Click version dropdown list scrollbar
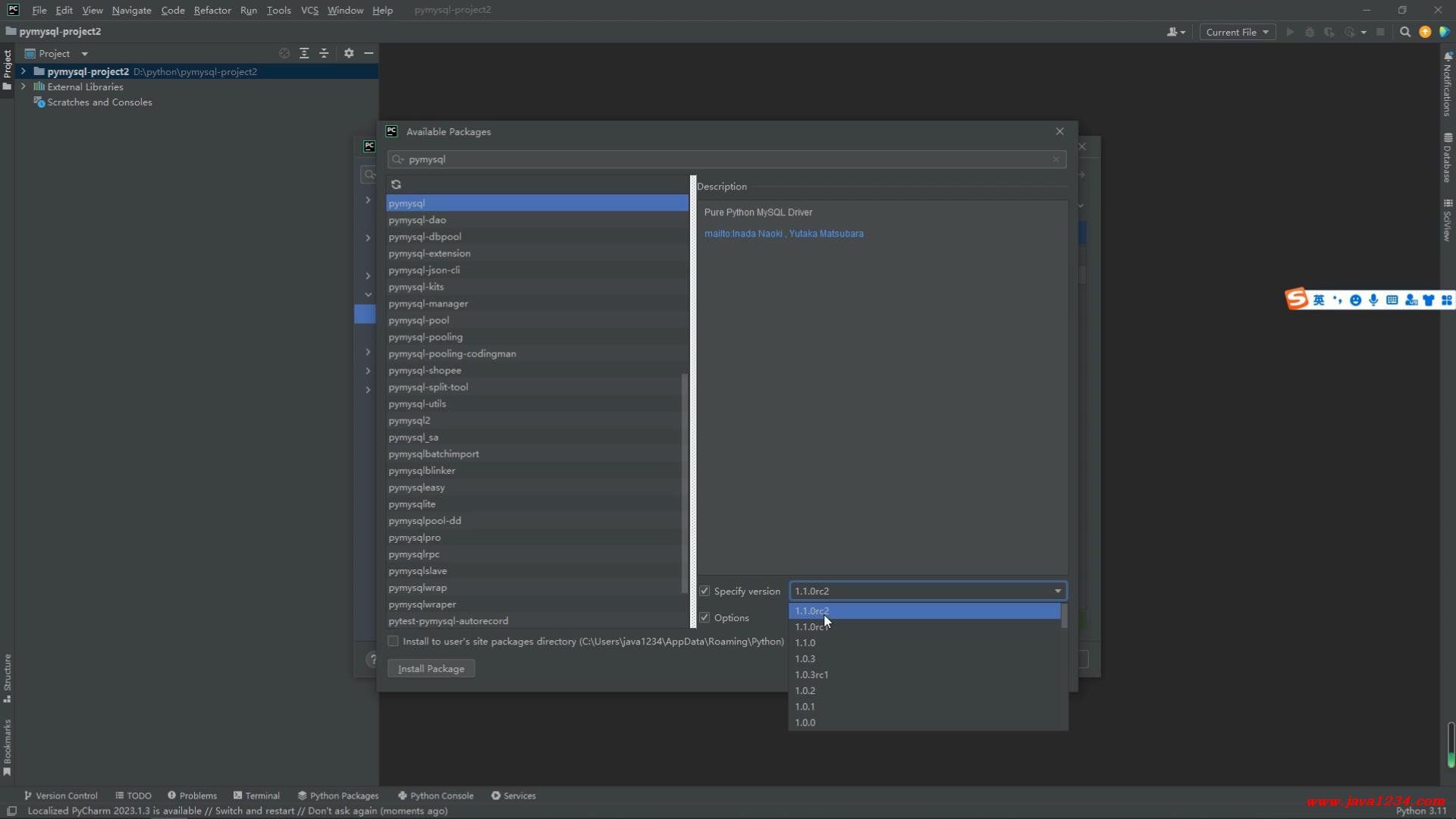 pos(1064,616)
